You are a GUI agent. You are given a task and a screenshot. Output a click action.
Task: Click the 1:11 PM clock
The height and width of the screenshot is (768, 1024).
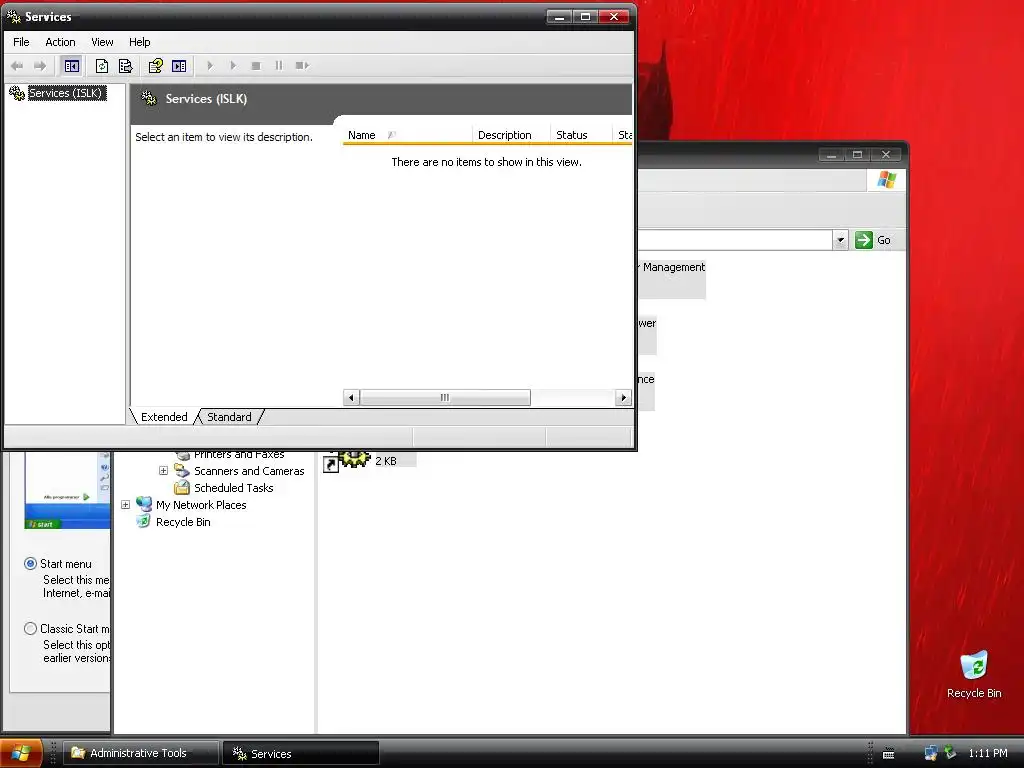tap(988, 753)
